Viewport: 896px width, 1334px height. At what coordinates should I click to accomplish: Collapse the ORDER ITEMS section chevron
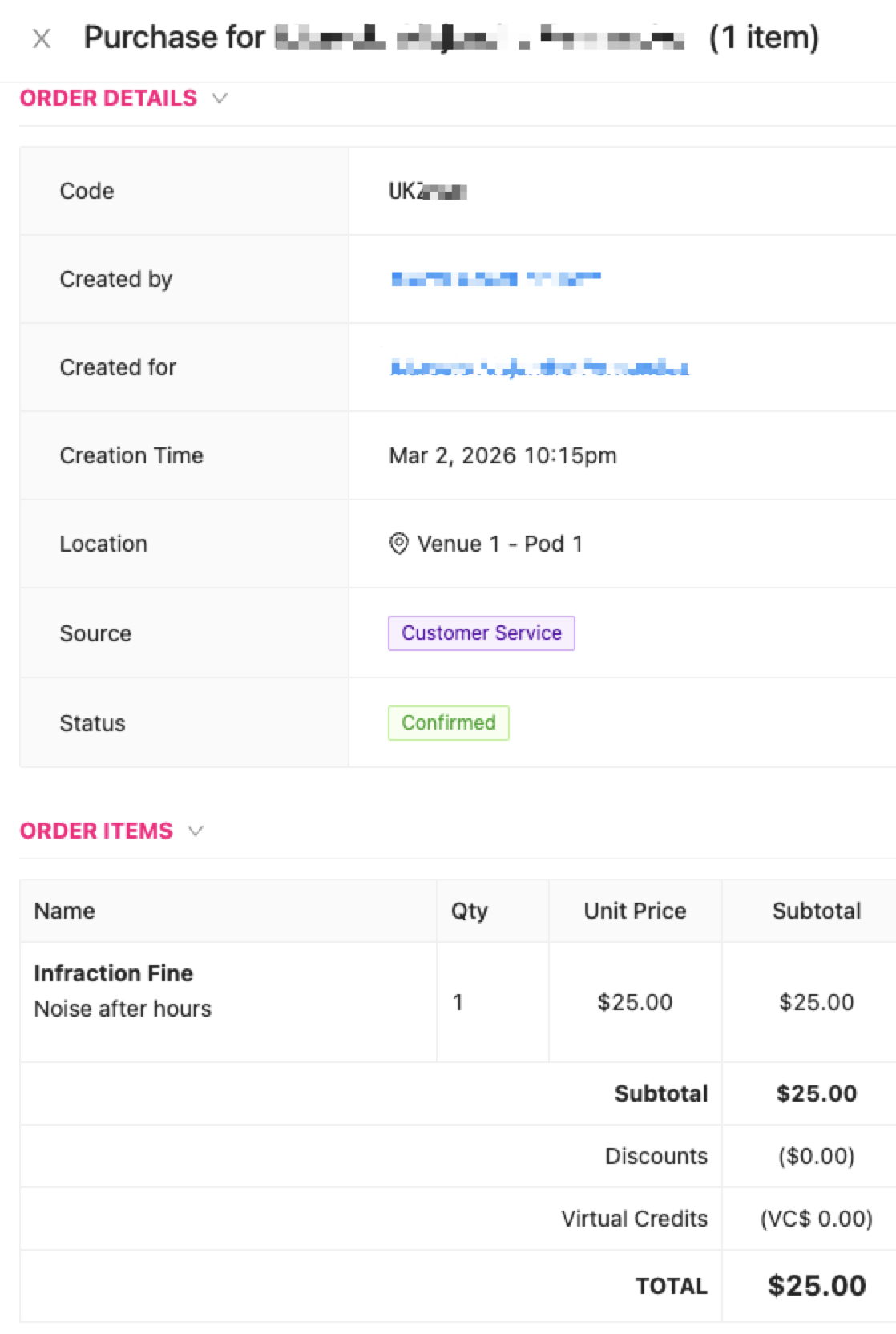[x=196, y=831]
